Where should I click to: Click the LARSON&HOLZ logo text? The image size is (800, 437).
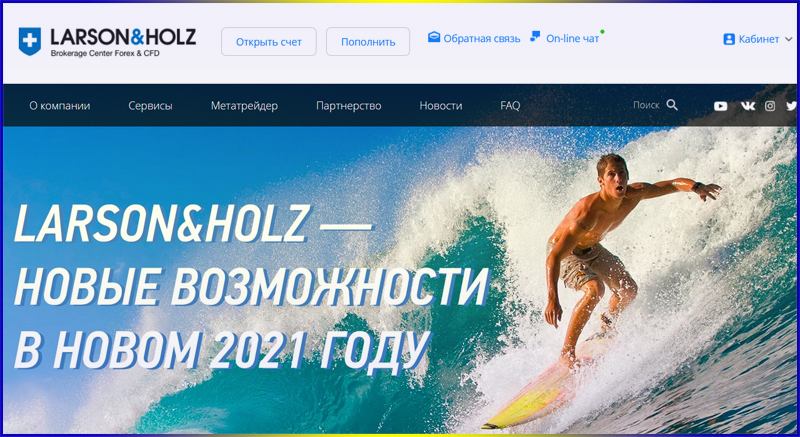click(x=123, y=37)
